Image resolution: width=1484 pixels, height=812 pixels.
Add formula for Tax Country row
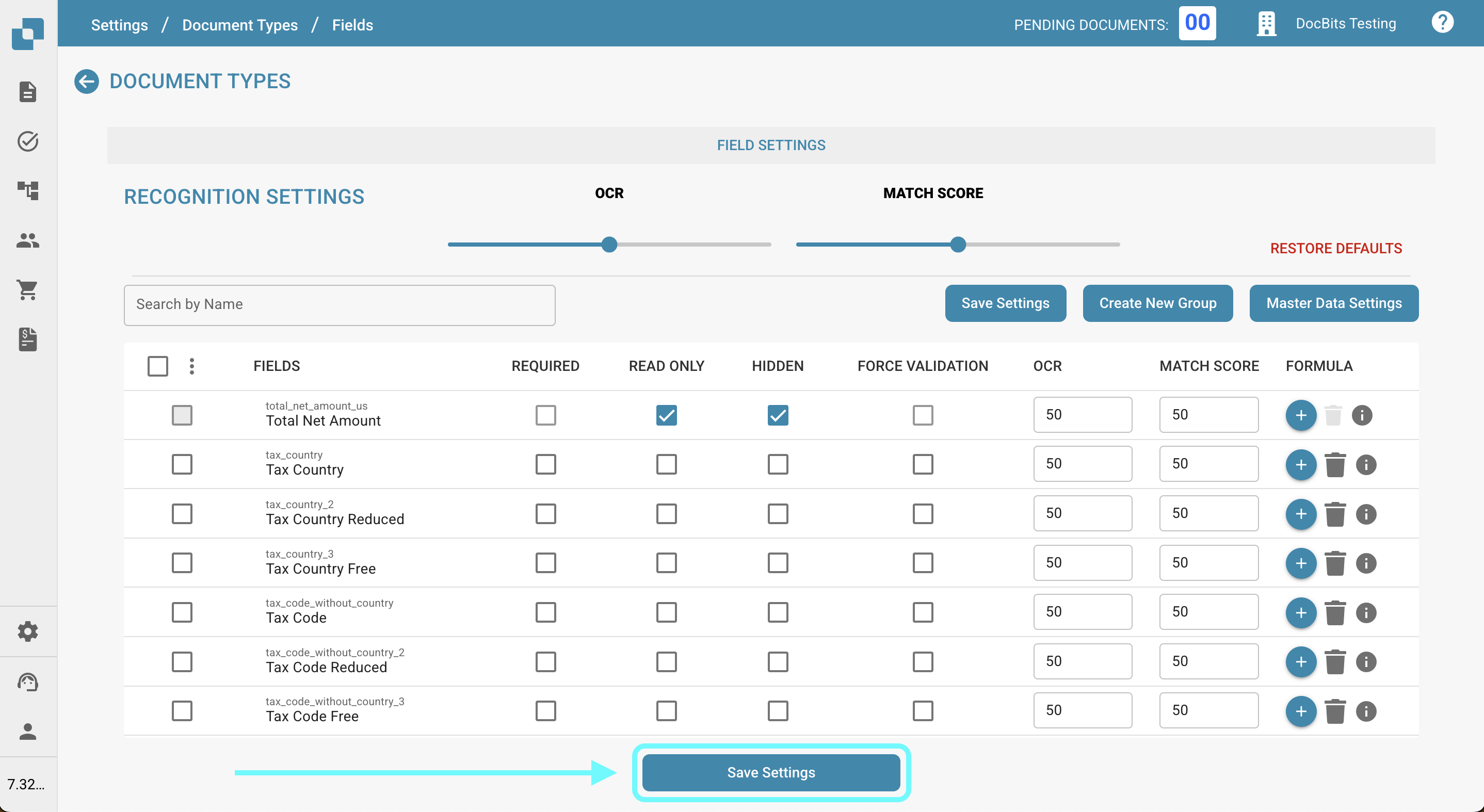pos(1300,464)
